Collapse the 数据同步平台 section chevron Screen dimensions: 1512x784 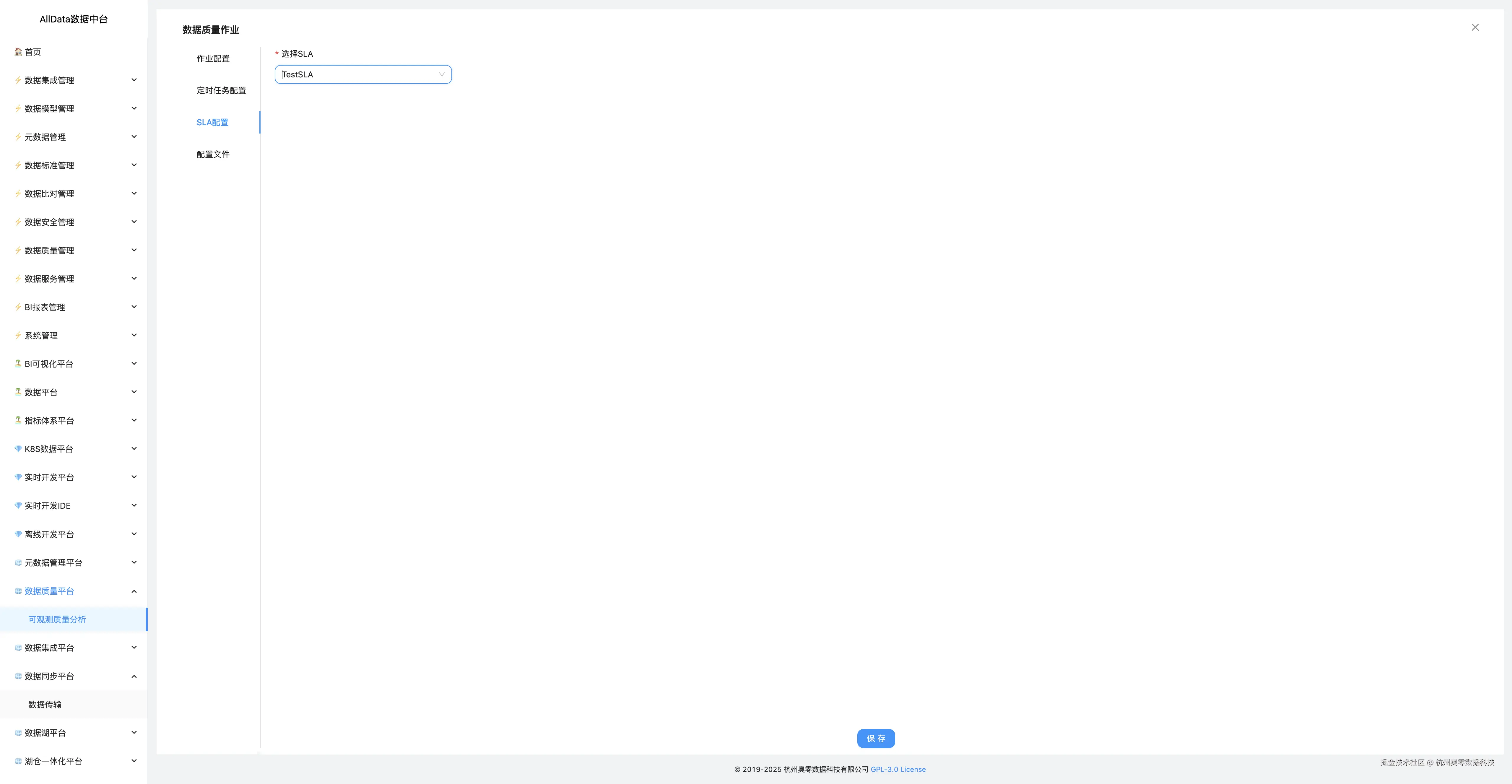(134, 676)
